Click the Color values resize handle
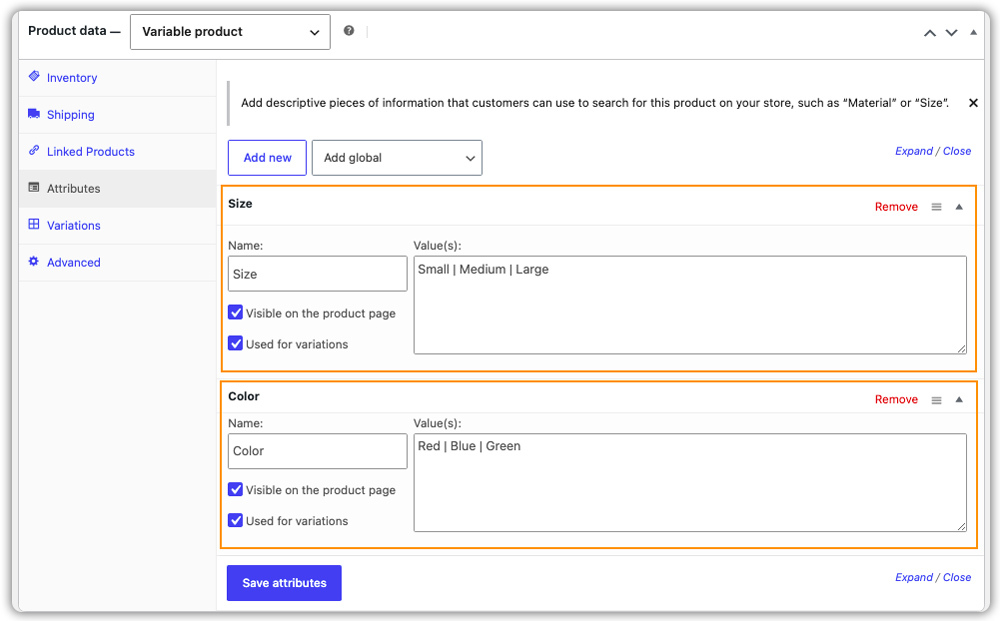The height and width of the screenshot is (621, 1000). (961, 526)
